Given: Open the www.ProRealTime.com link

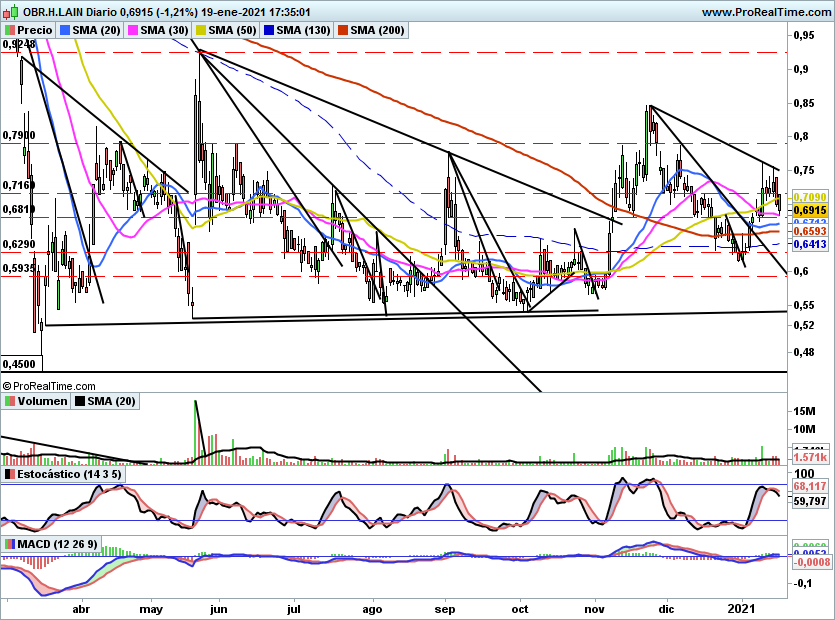Looking at the screenshot, I should pyautogui.click(x=766, y=12).
